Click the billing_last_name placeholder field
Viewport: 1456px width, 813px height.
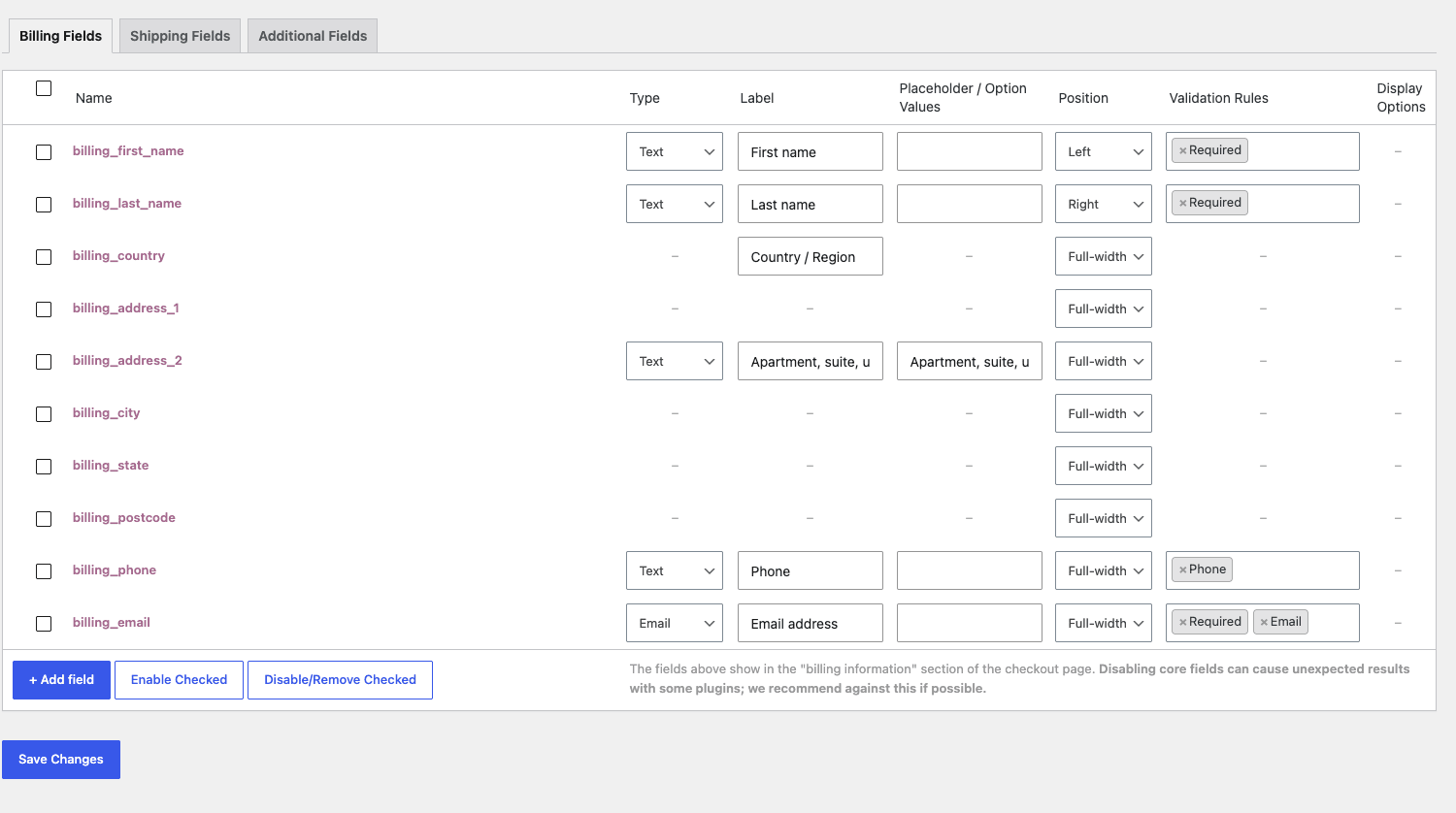point(970,204)
